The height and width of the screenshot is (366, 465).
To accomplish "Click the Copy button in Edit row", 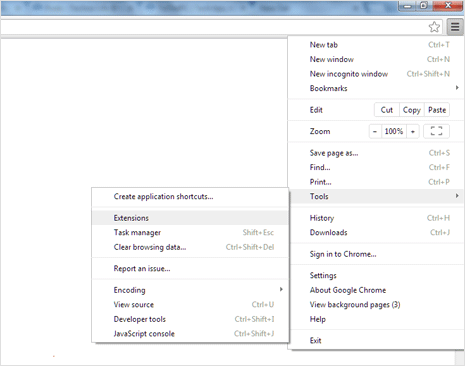I will coord(412,110).
